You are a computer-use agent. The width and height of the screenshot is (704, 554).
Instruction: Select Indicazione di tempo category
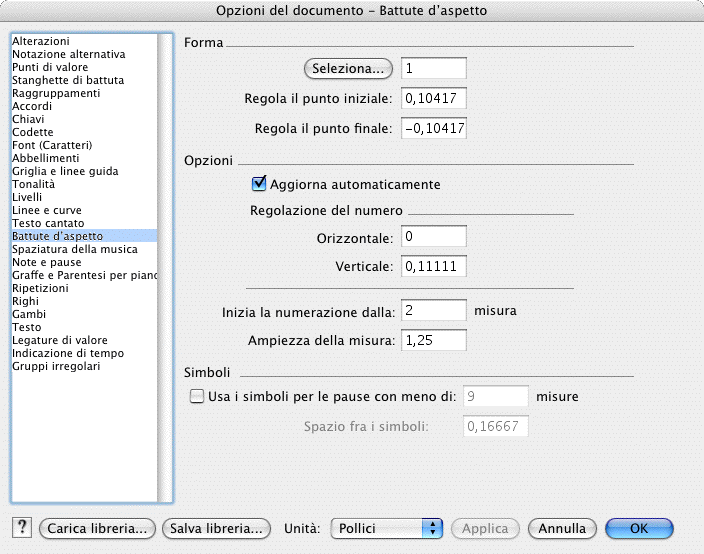66,353
